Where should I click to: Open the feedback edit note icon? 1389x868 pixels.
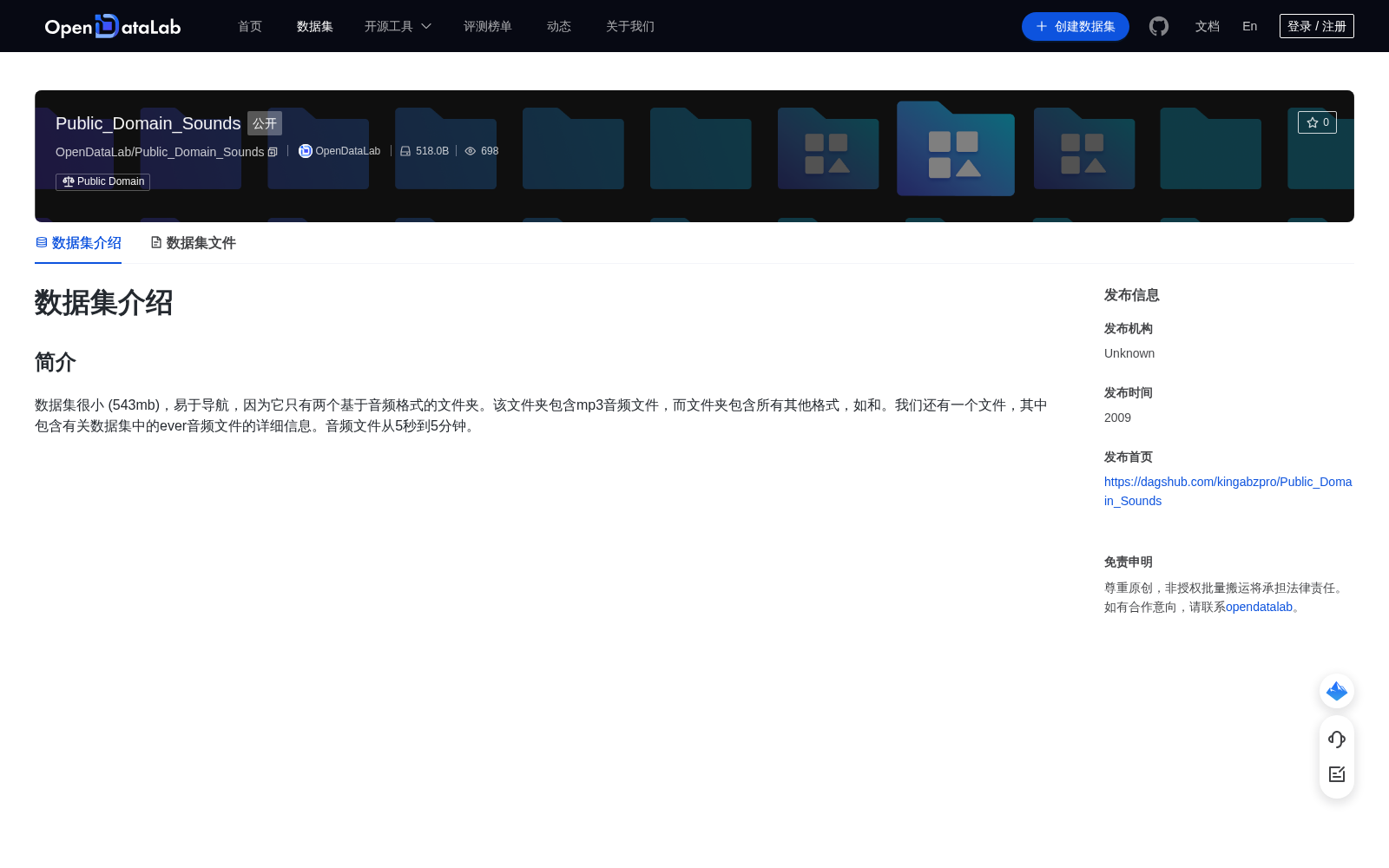[x=1337, y=774]
